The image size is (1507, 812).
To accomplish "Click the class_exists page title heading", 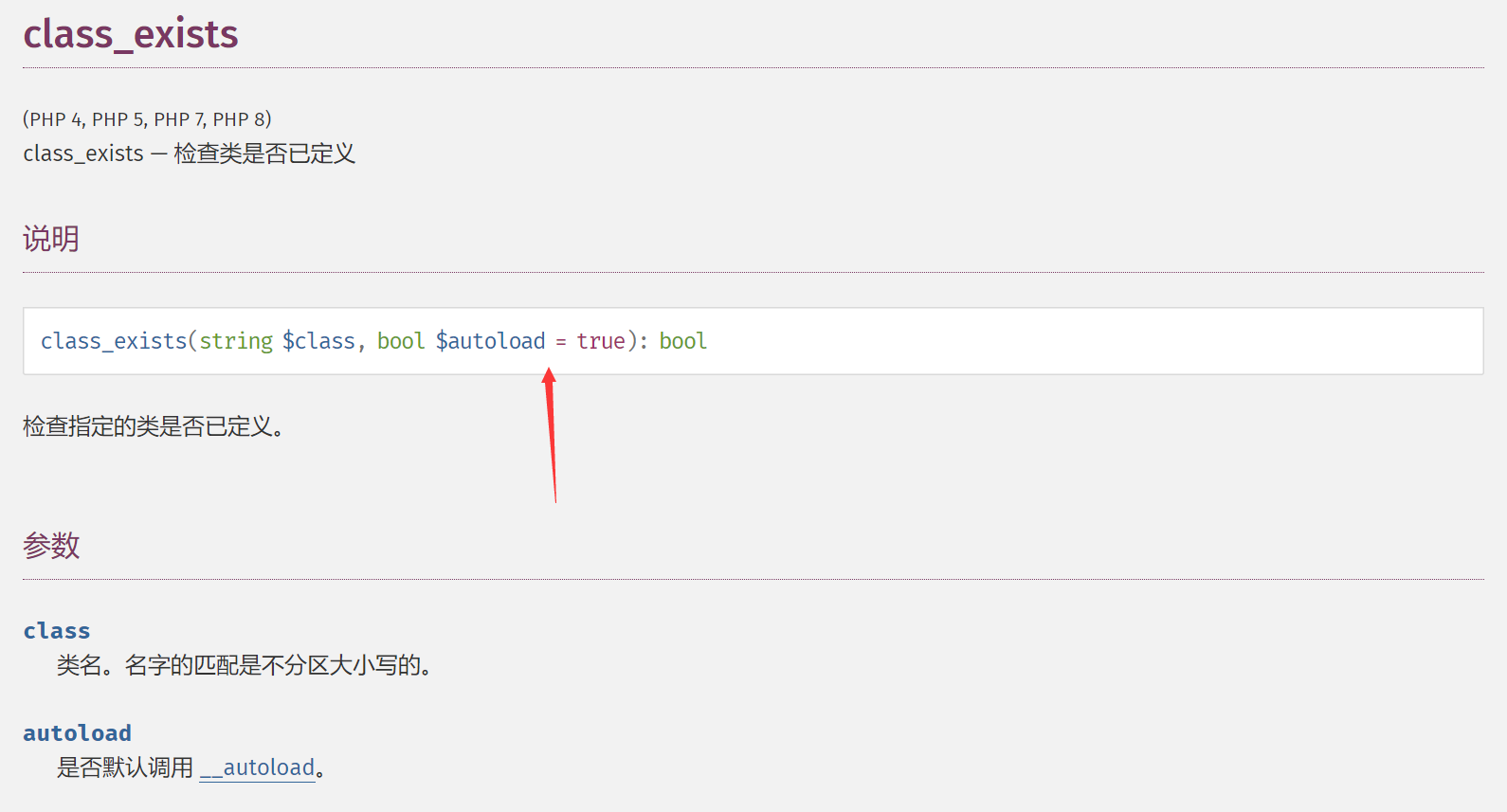I will click(131, 34).
